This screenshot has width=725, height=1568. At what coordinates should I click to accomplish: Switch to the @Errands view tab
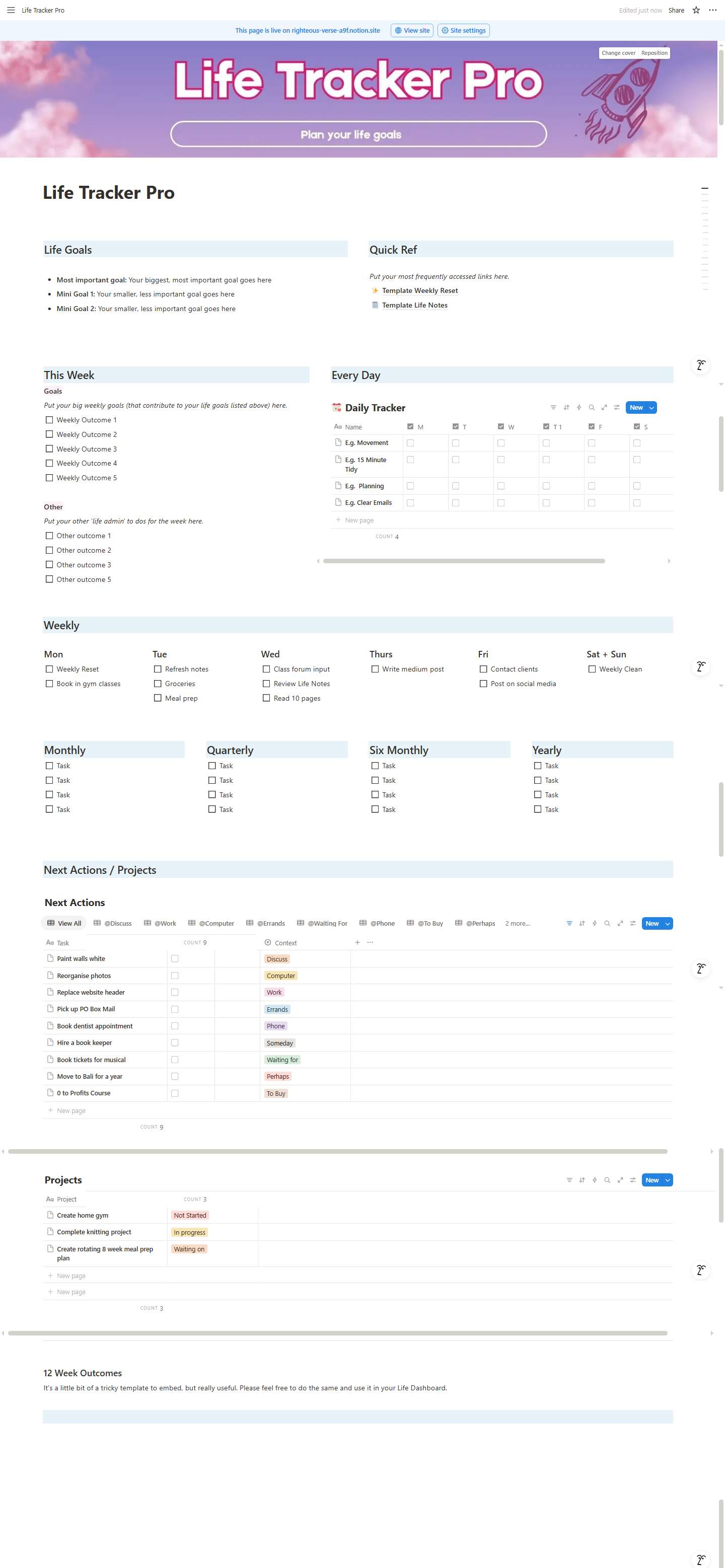265,923
